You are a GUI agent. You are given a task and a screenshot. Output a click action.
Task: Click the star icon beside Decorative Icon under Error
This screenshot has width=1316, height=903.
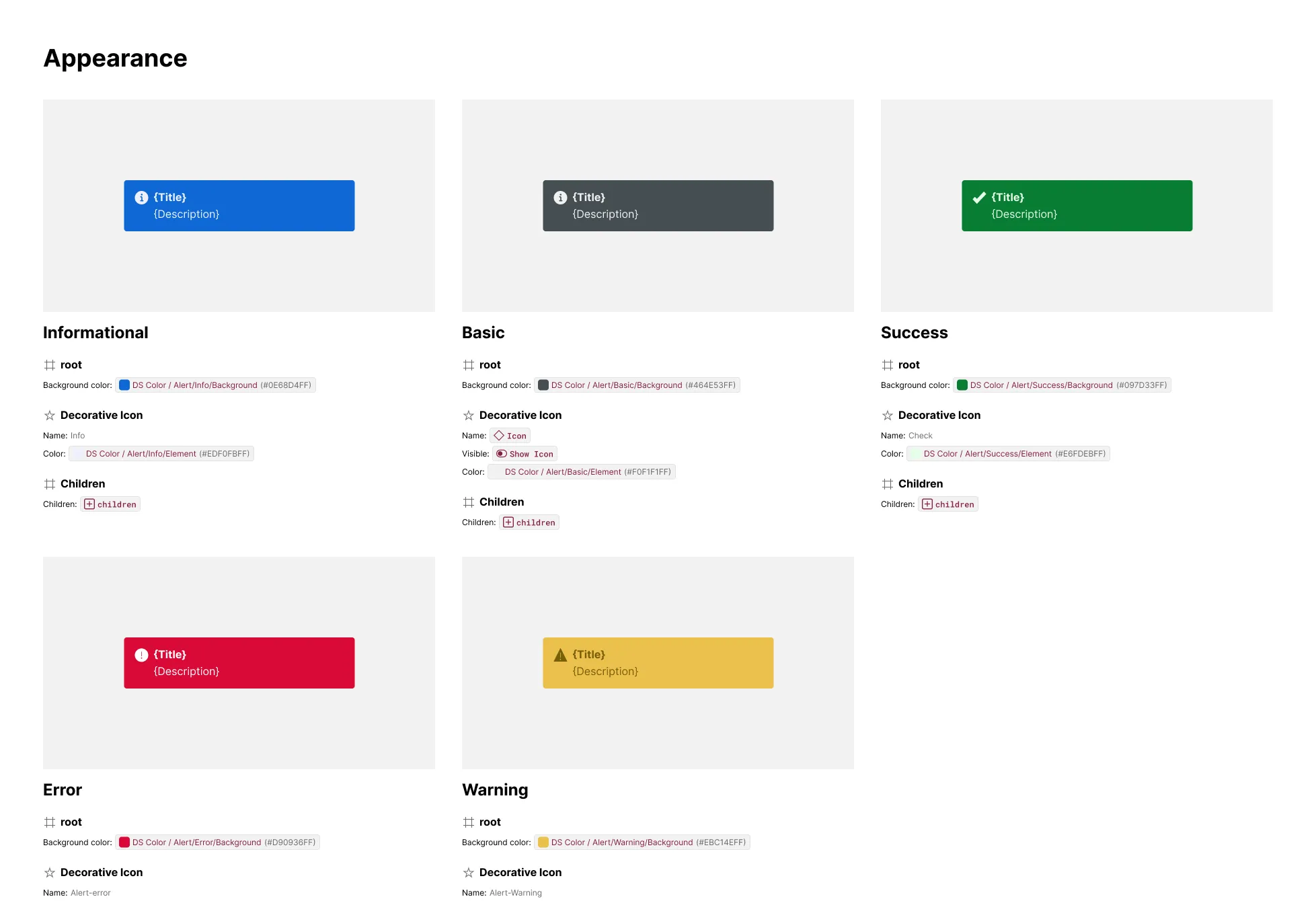50,873
